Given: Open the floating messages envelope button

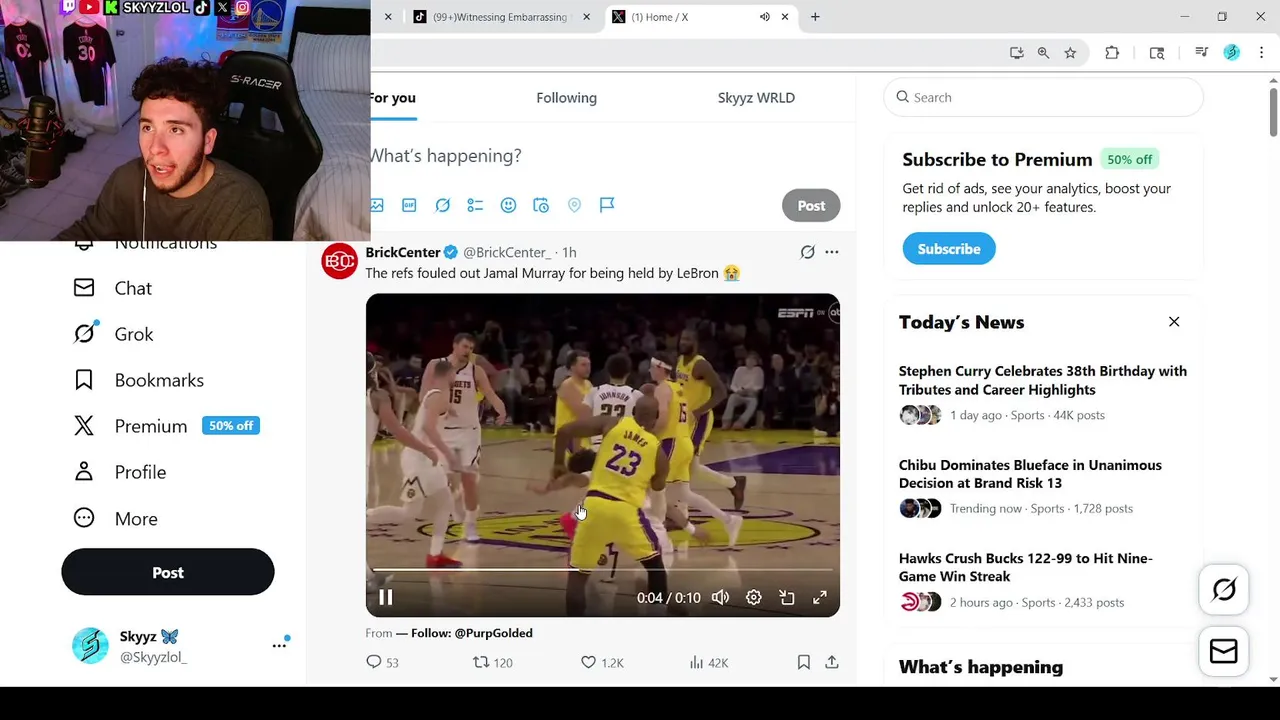Looking at the screenshot, I should tap(1224, 652).
